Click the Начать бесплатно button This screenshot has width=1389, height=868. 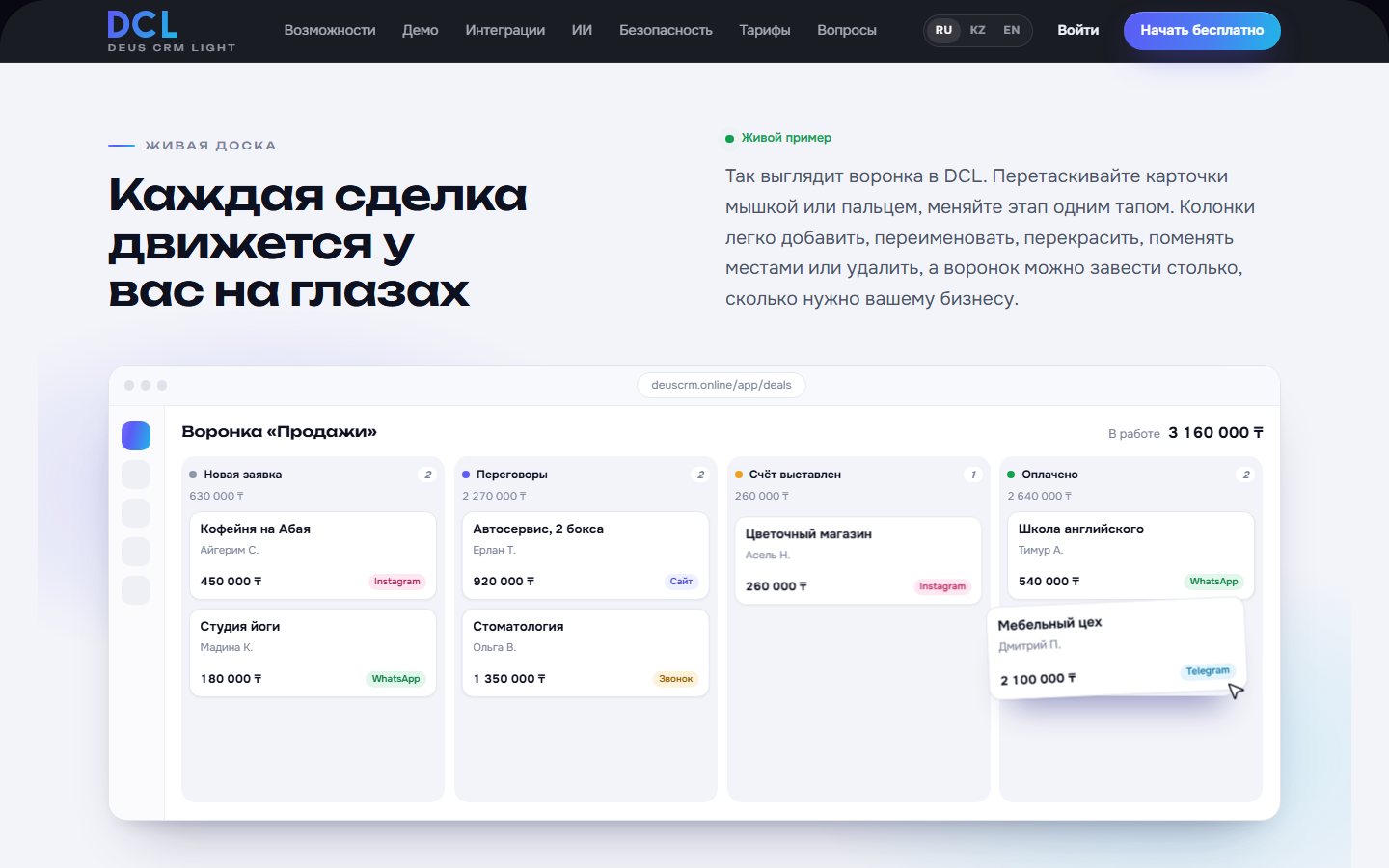tap(1202, 30)
